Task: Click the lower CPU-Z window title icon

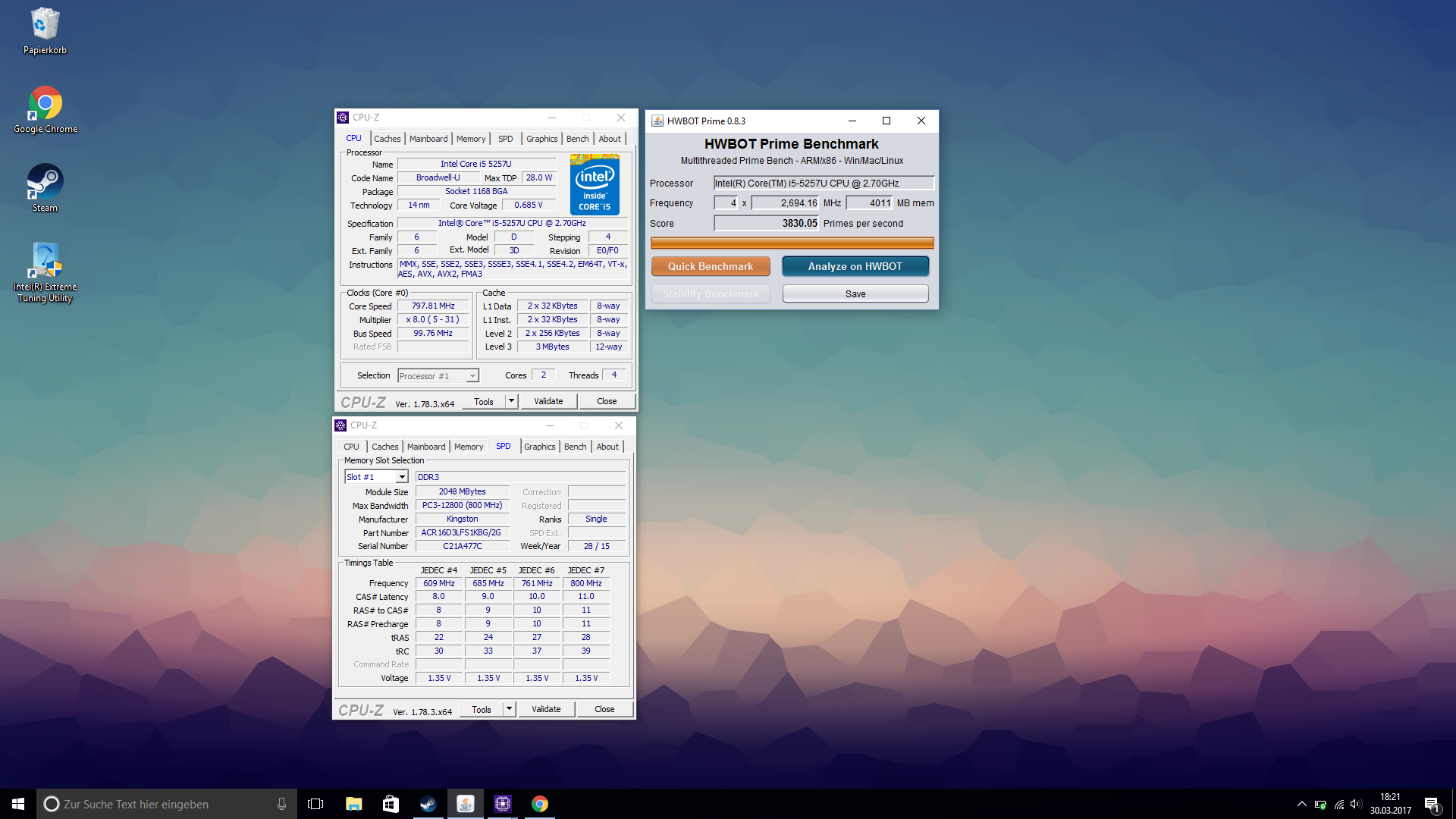Action: pos(340,425)
